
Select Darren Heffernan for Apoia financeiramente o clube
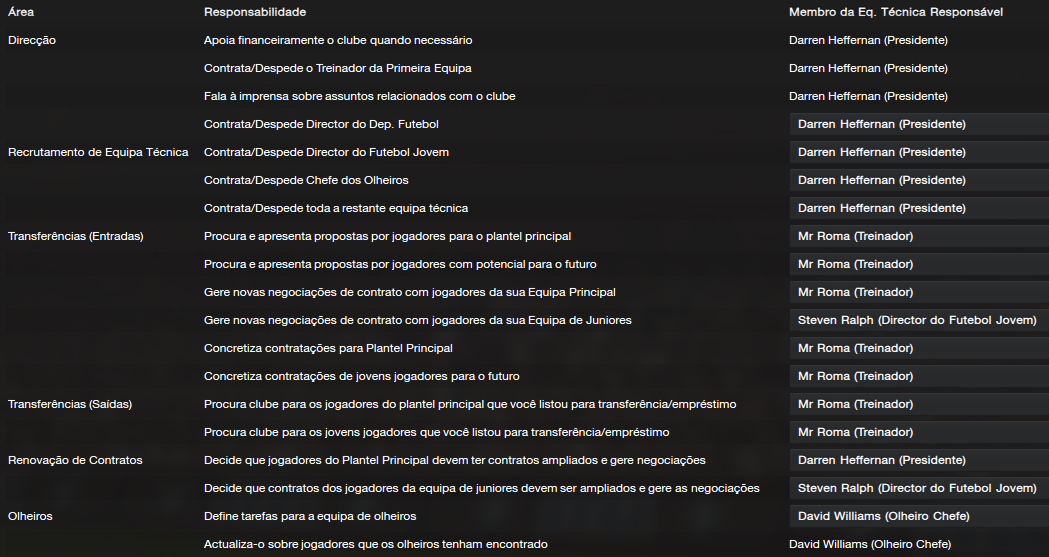pyautogui.click(x=868, y=40)
